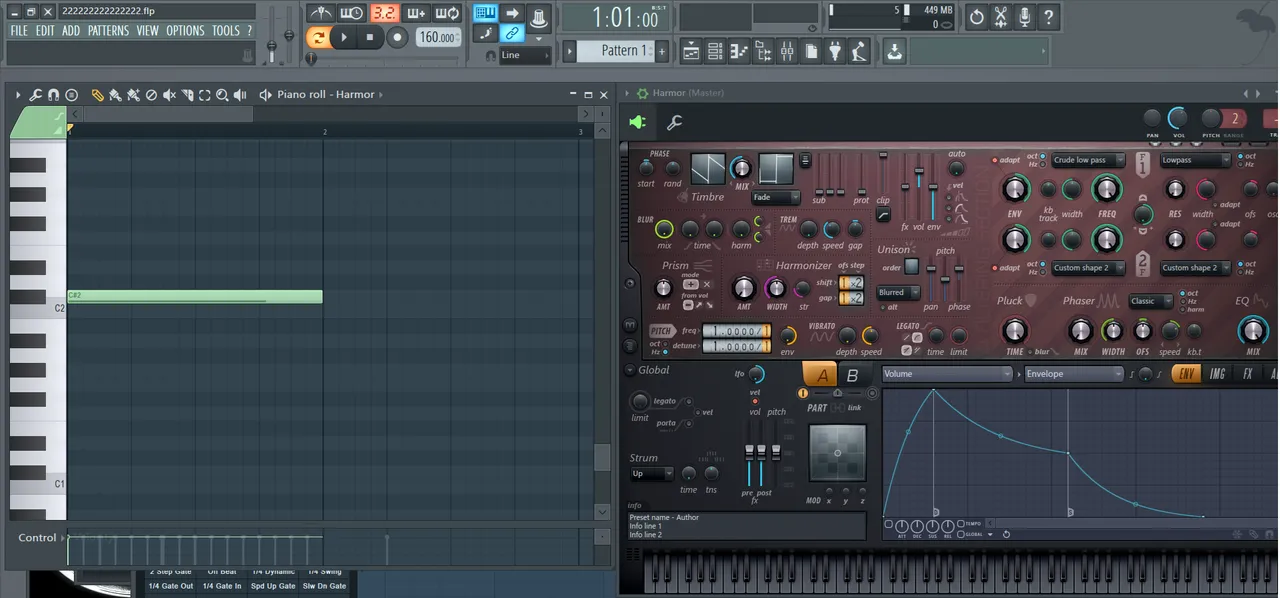This screenshot has height=598, width=1280.
Task: Click the microphone one-click recording icon
Action: tap(1024, 17)
